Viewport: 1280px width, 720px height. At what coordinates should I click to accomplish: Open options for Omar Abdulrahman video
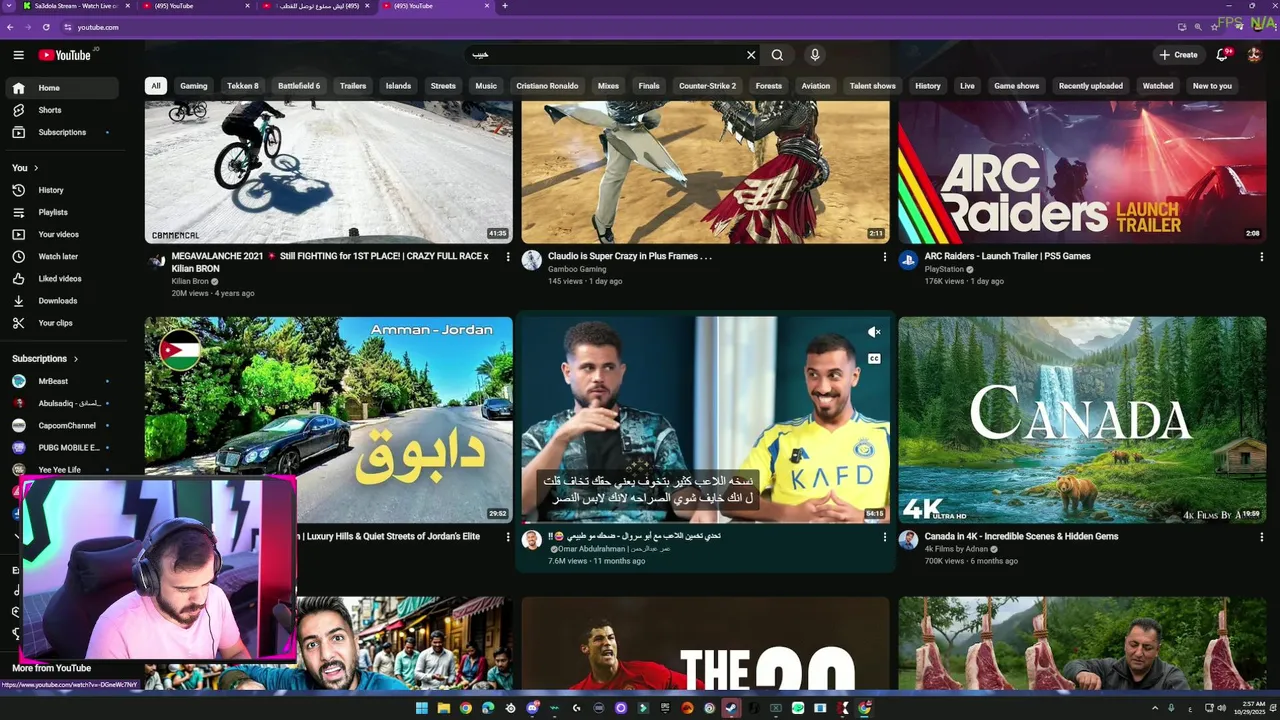click(884, 537)
